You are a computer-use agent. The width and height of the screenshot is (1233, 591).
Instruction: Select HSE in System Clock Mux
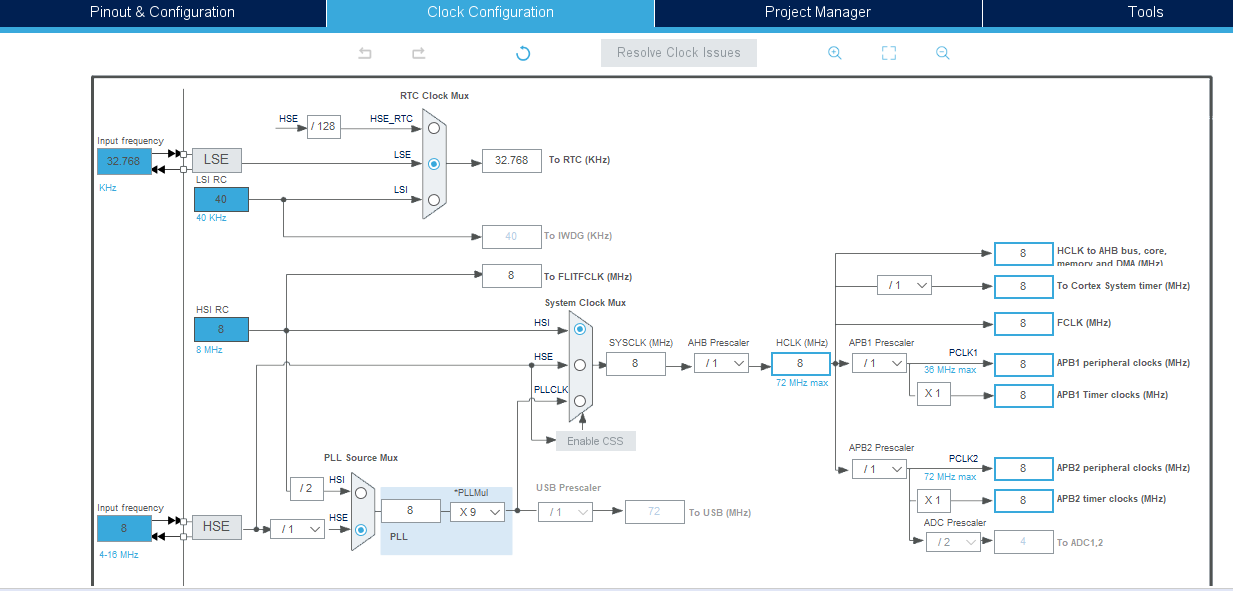click(x=580, y=365)
